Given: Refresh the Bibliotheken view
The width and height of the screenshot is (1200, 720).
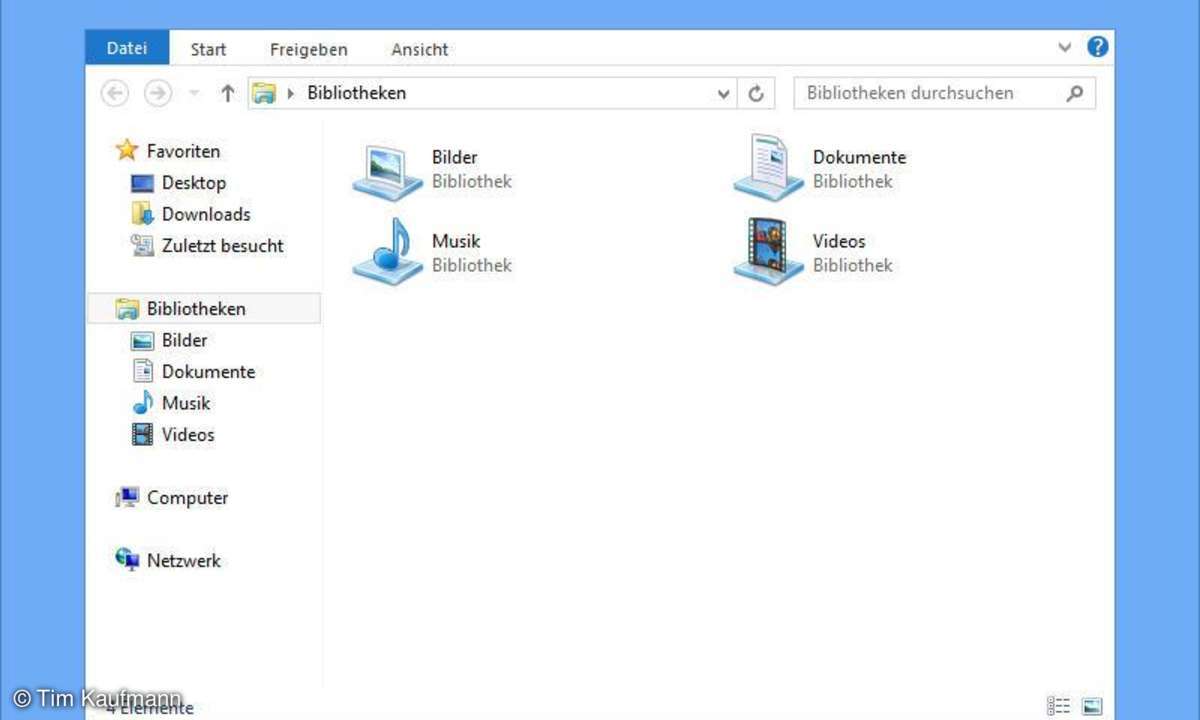Looking at the screenshot, I should [756, 94].
